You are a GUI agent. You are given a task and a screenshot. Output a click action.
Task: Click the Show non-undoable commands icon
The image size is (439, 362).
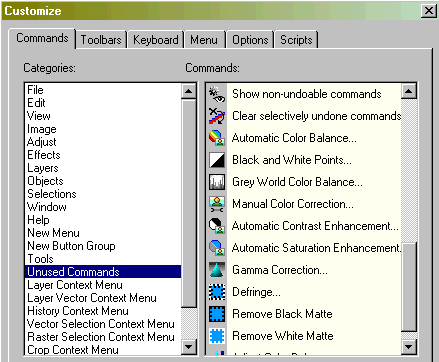click(217, 94)
